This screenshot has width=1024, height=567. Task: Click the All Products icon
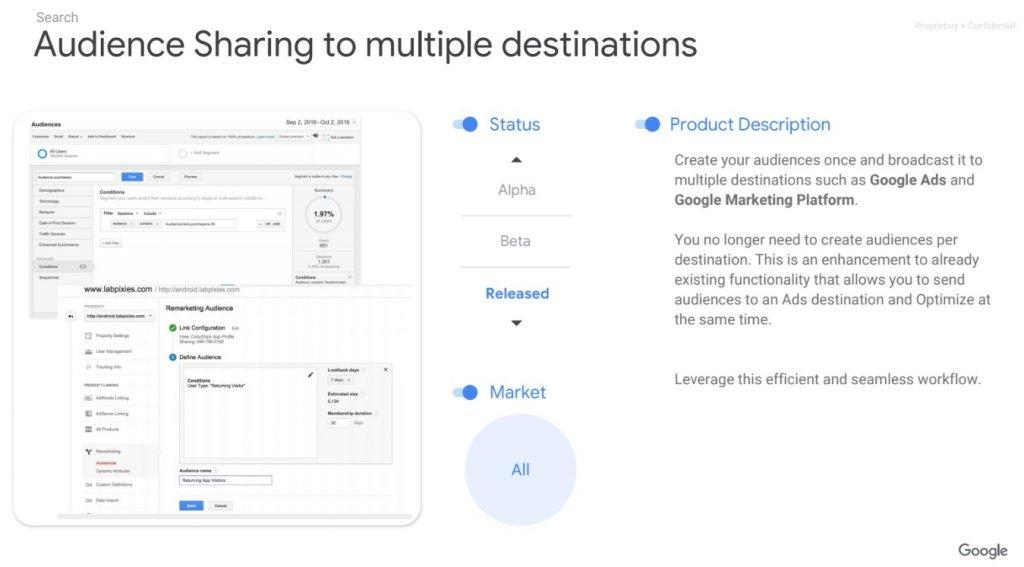[88, 429]
